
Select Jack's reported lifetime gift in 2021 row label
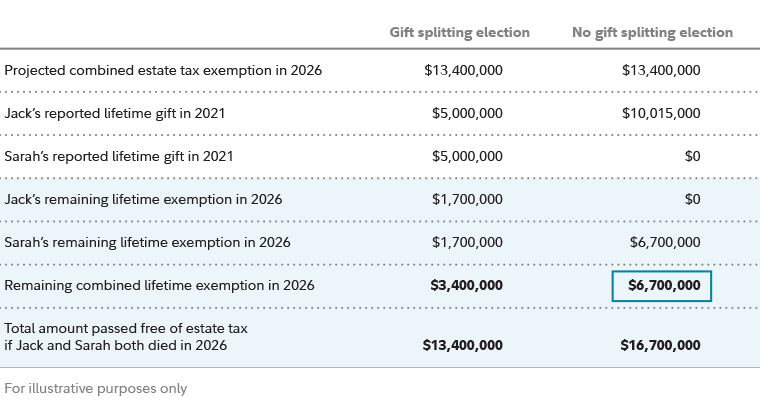(115, 114)
